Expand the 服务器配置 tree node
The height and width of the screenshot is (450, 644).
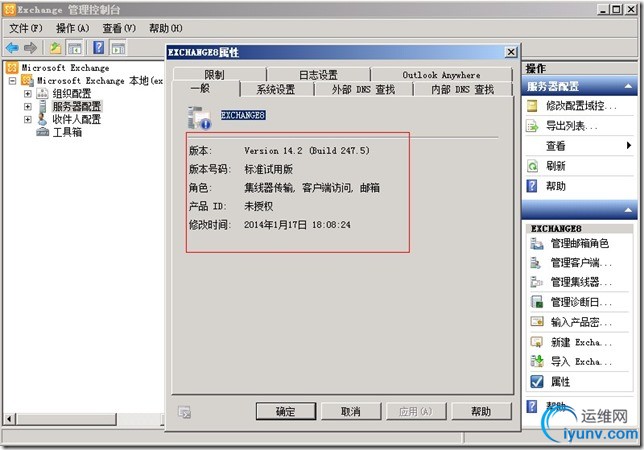click(28, 107)
